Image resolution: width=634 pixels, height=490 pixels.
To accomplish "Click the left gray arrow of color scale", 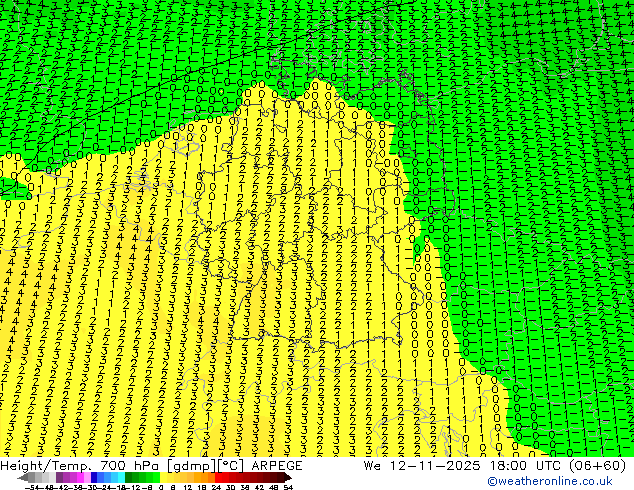I will [23, 477].
